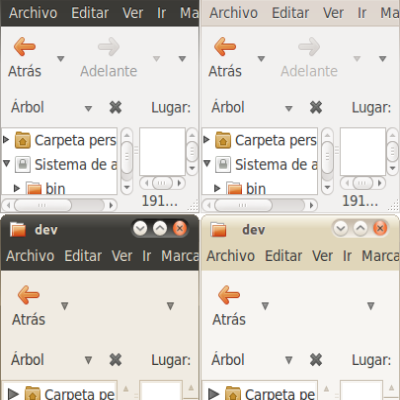The image size is (400, 400).
Task: Click home folder icon beside Carpeta pe, light dev window
Action: [233, 393]
